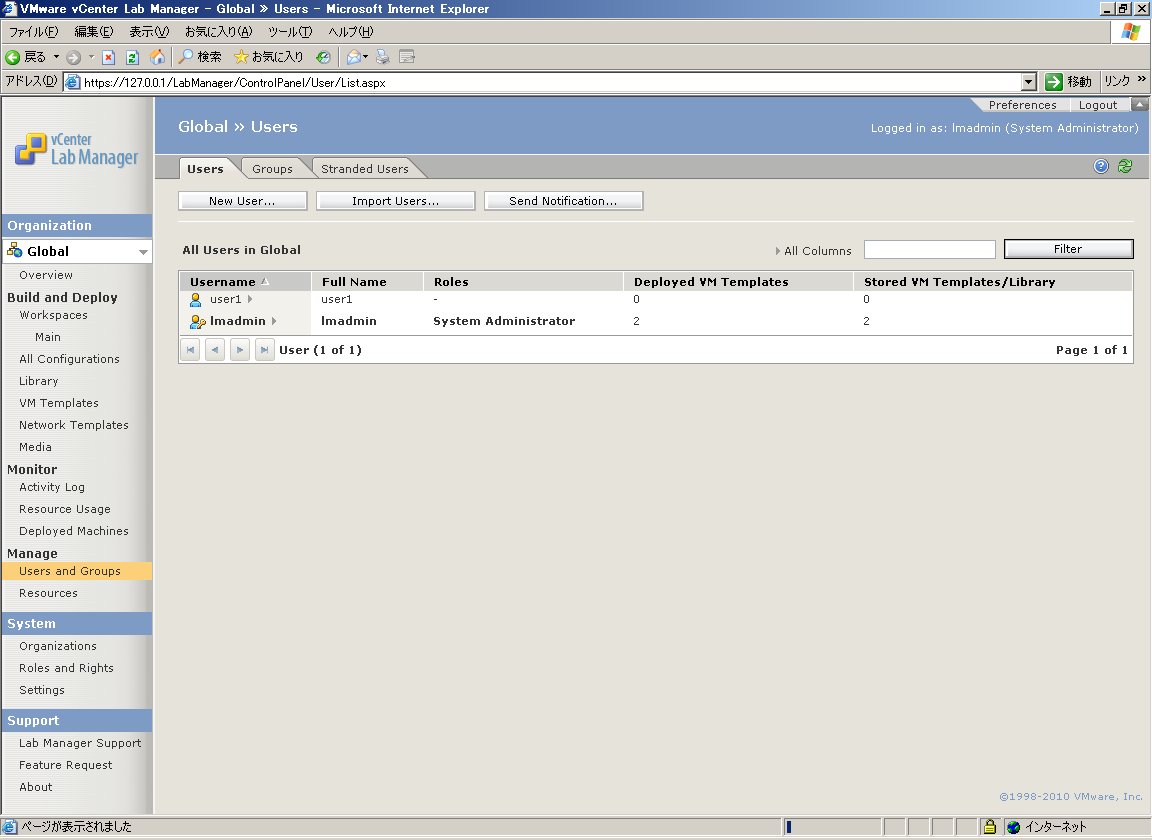Click the New User... button
Viewport: 1152px width, 840px height.
point(242,201)
